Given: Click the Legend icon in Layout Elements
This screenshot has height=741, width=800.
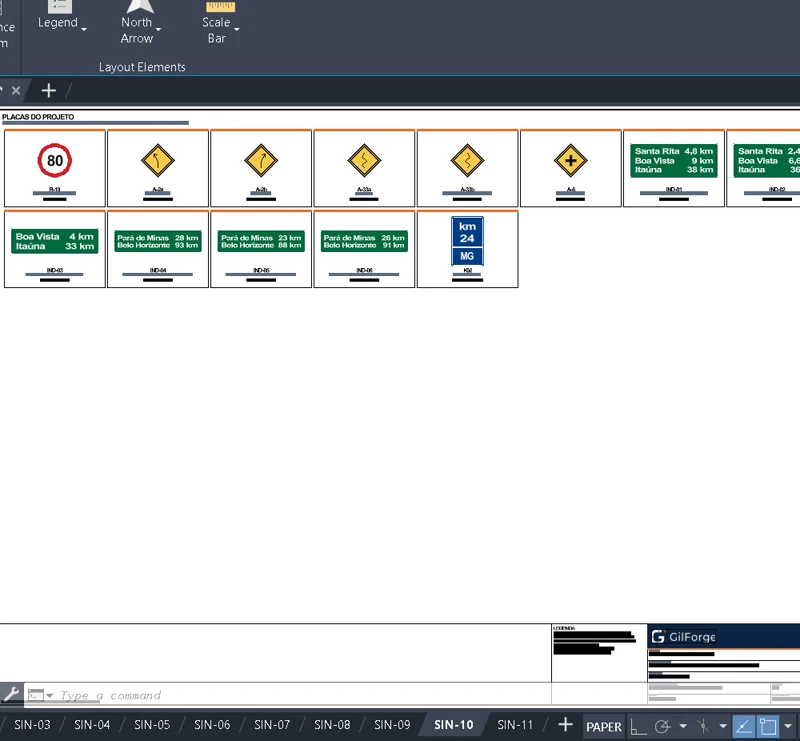Looking at the screenshot, I should point(60,6).
